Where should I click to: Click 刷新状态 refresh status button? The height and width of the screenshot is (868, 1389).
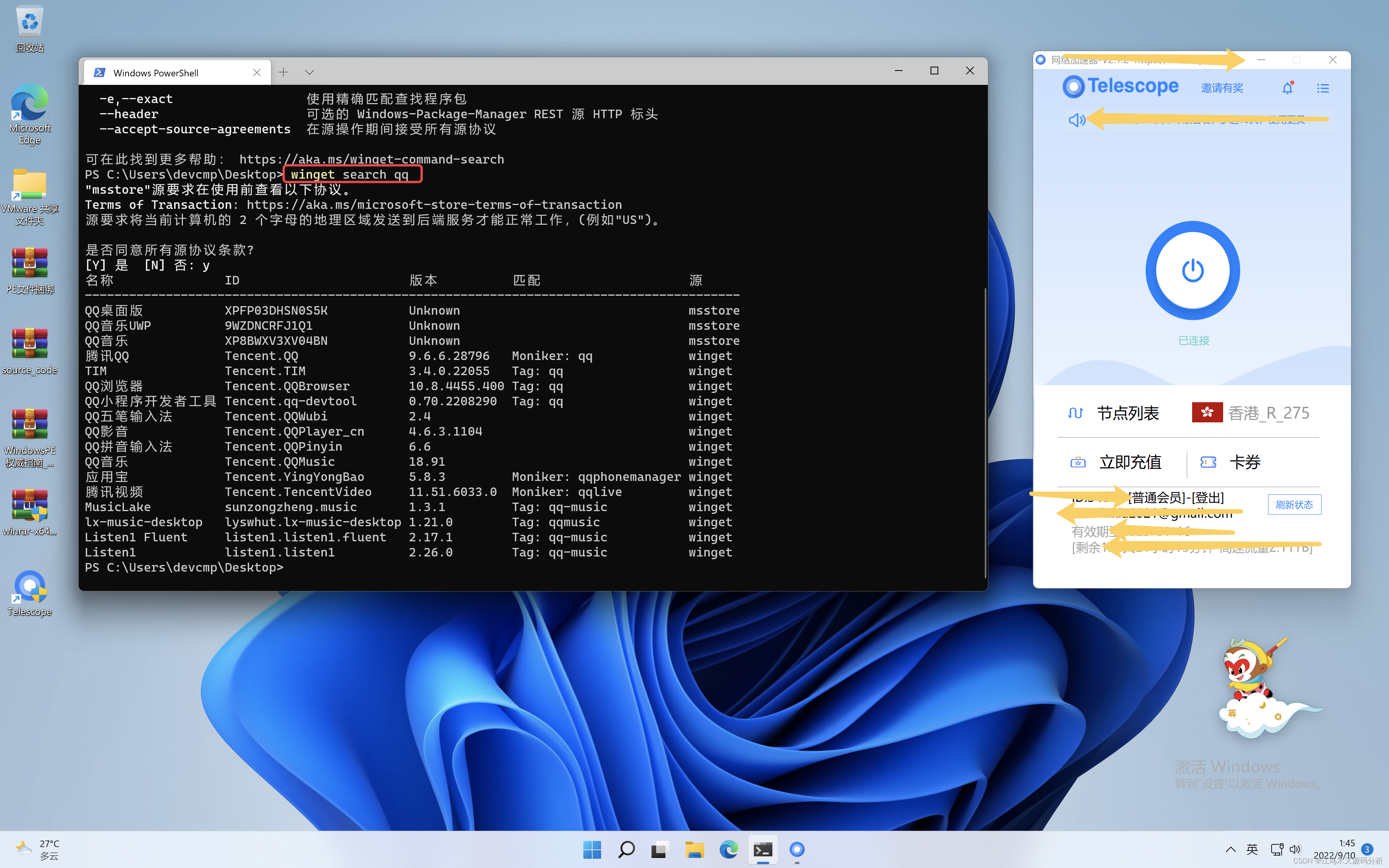pyautogui.click(x=1294, y=505)
